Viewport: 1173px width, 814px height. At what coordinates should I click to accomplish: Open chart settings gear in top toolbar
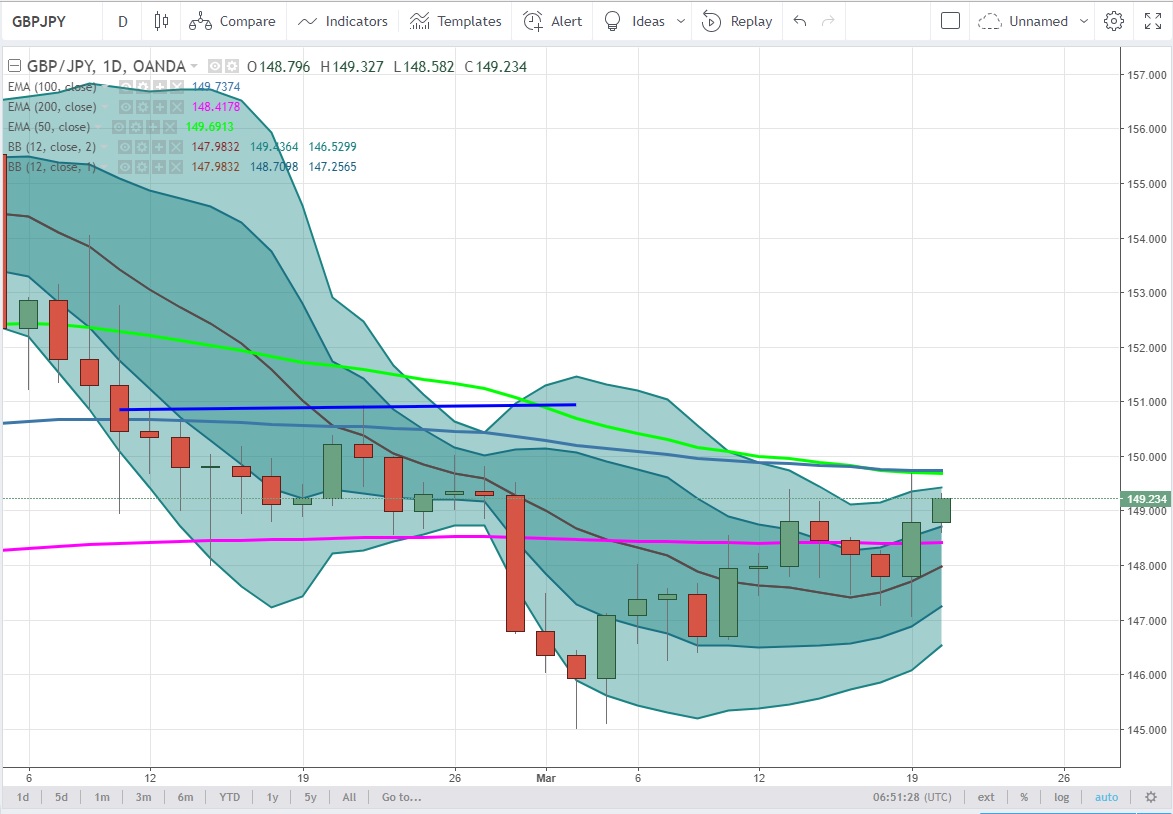[1114, 21]
